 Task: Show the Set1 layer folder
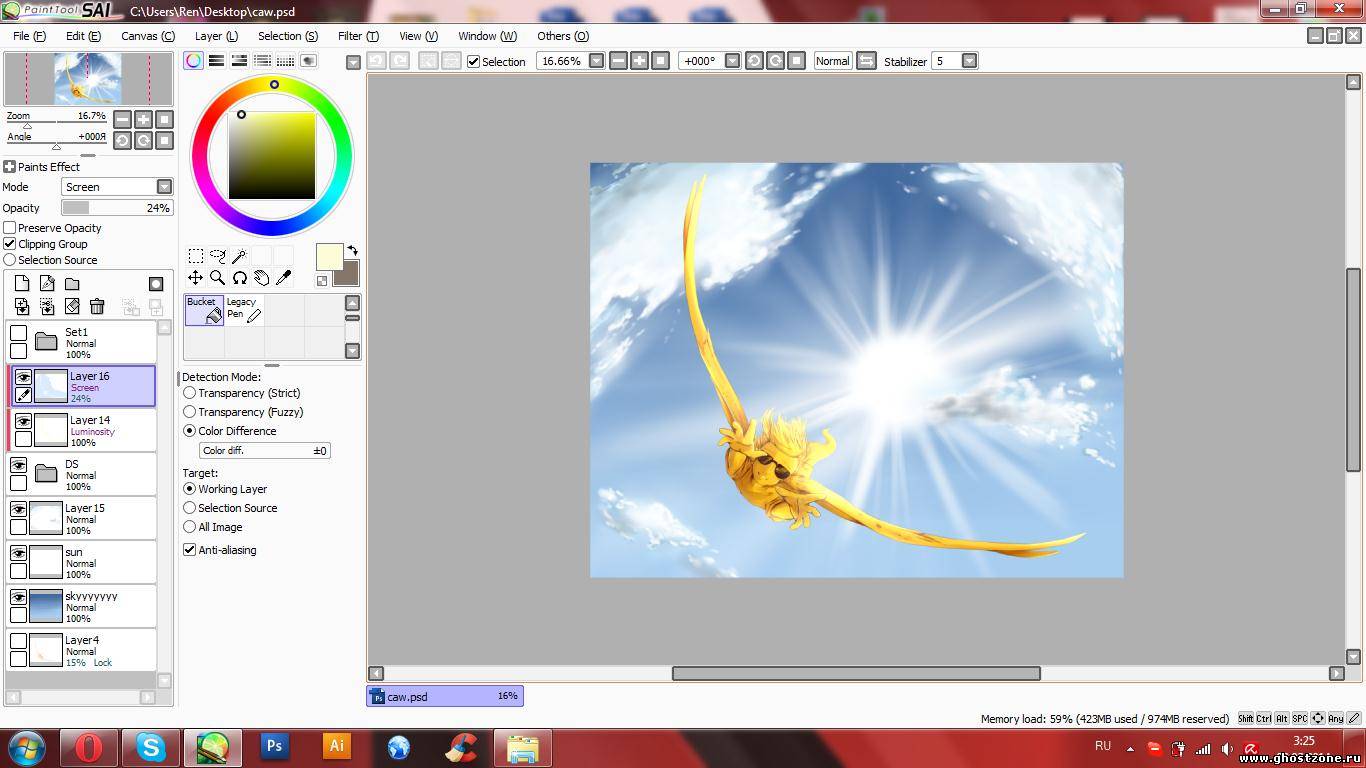(18, 333)
